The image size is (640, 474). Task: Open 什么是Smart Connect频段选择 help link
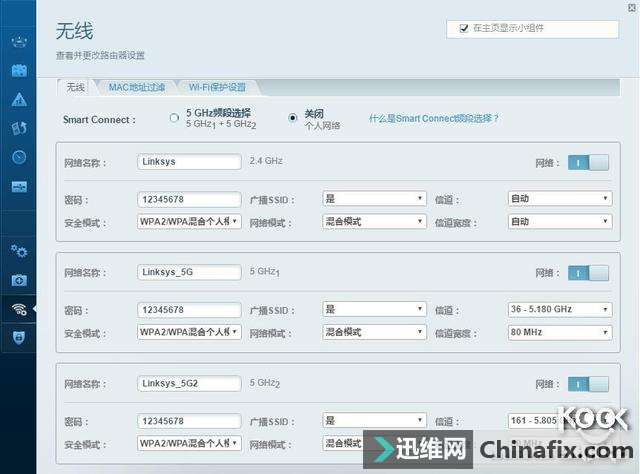pyautogui.click(x=434, y=118)
